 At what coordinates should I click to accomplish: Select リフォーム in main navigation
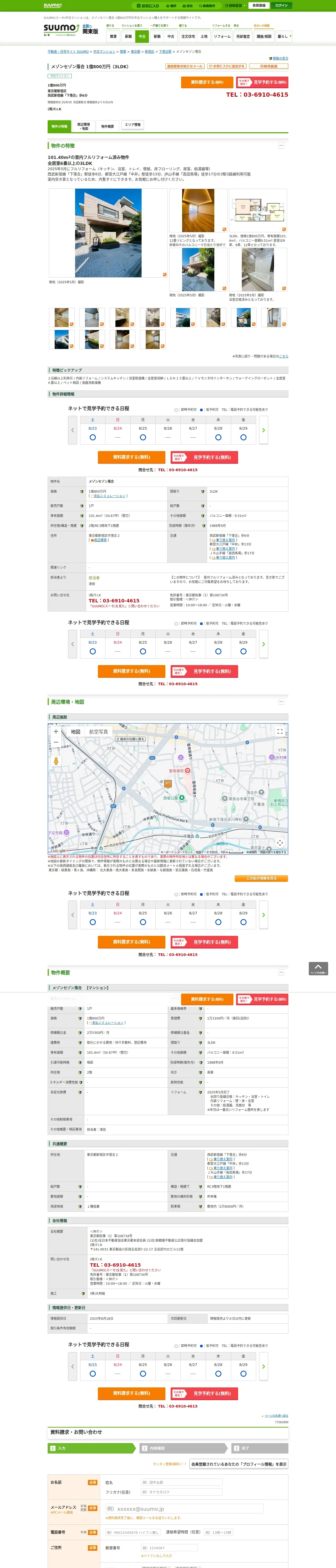pyautogui.click(x=222, y=37)
